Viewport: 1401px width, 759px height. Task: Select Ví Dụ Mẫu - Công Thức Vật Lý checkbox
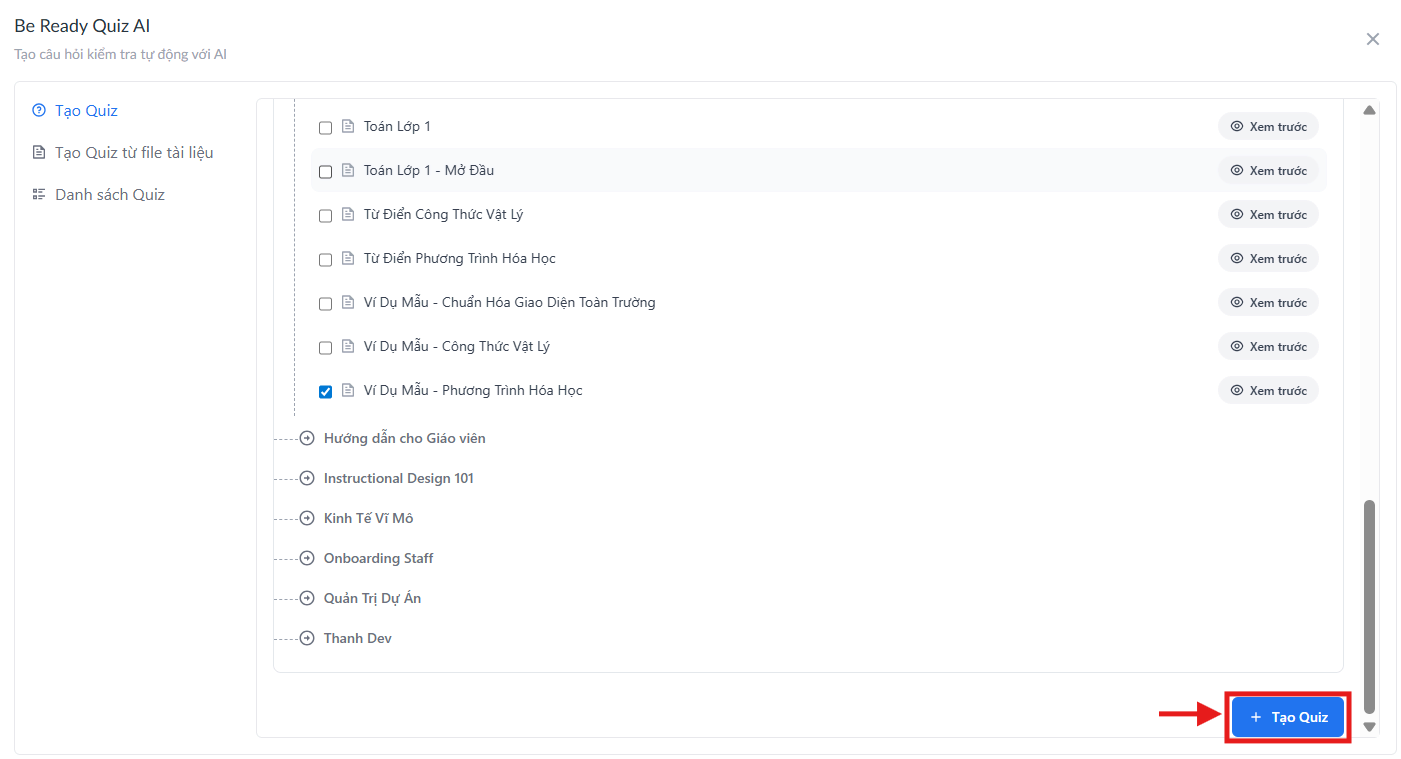coord(325,348)
